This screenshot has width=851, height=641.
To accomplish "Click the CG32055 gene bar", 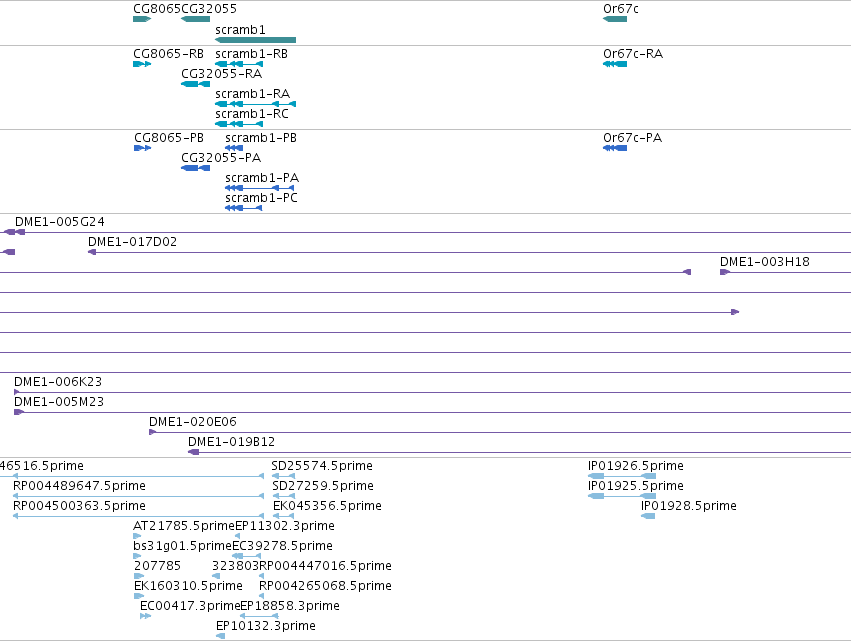I will (195, 19).
